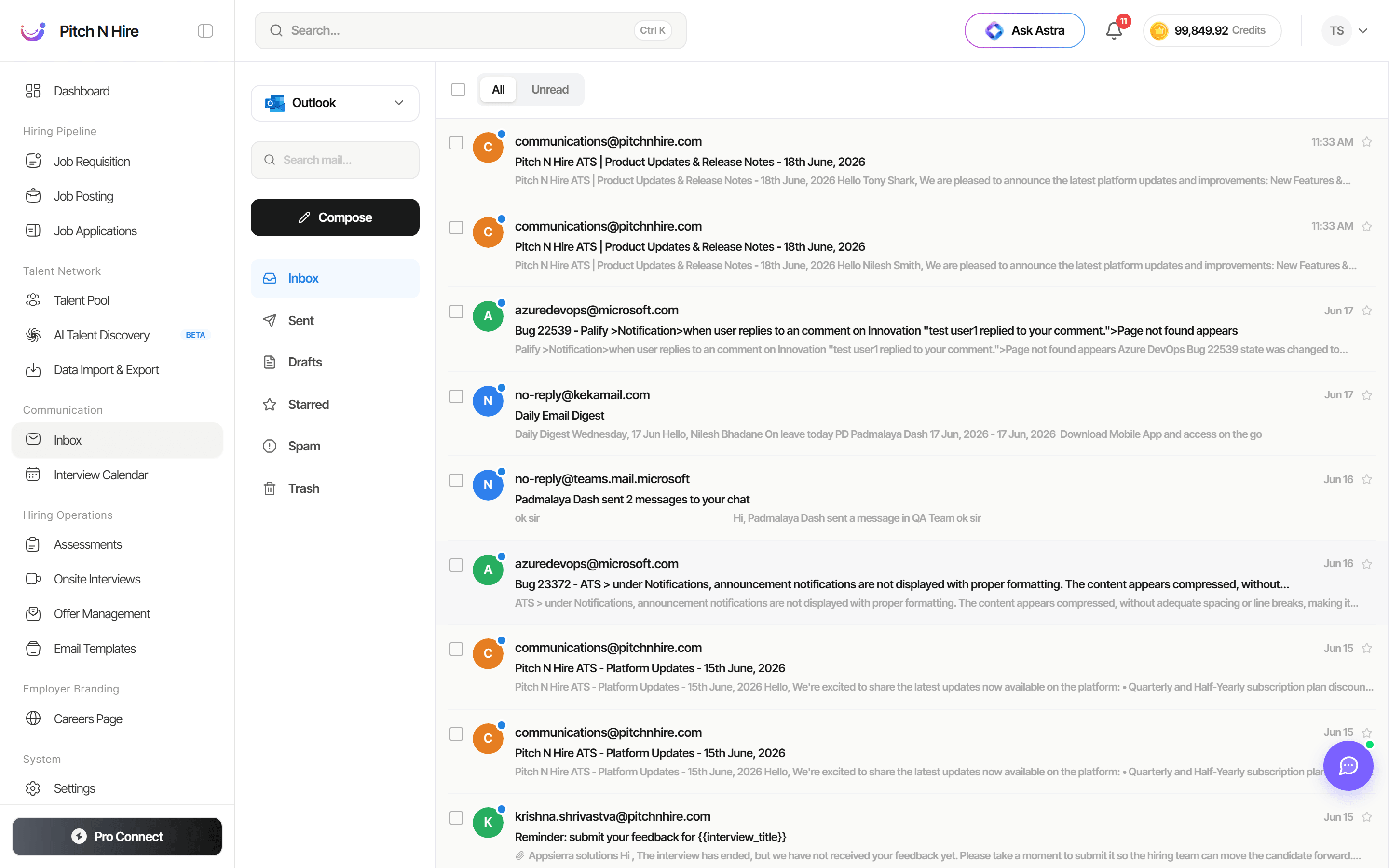
Task: Open the Careers Page
Action: click(117, 719)
